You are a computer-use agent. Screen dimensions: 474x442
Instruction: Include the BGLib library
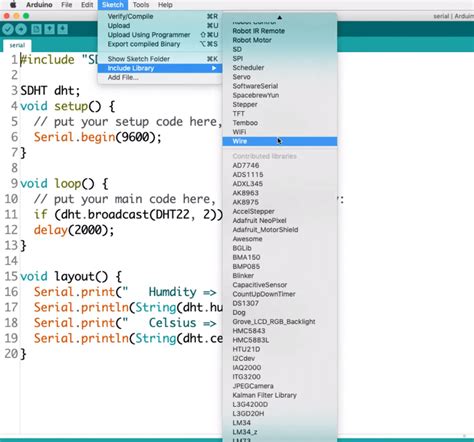[280, 248]
